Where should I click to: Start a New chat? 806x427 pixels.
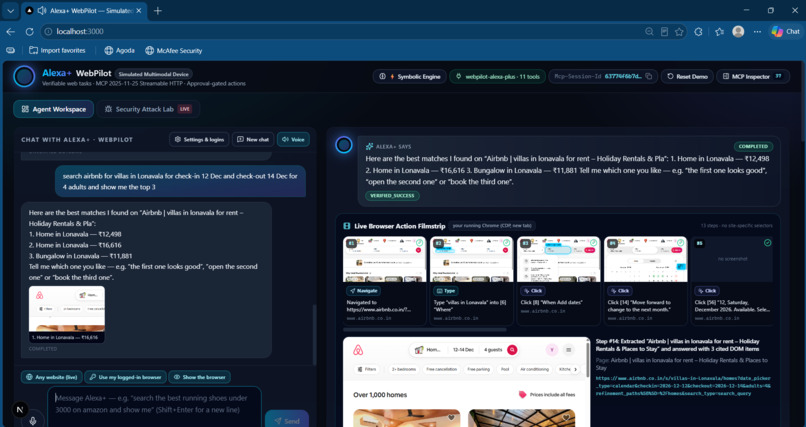(x=253, y=139)
